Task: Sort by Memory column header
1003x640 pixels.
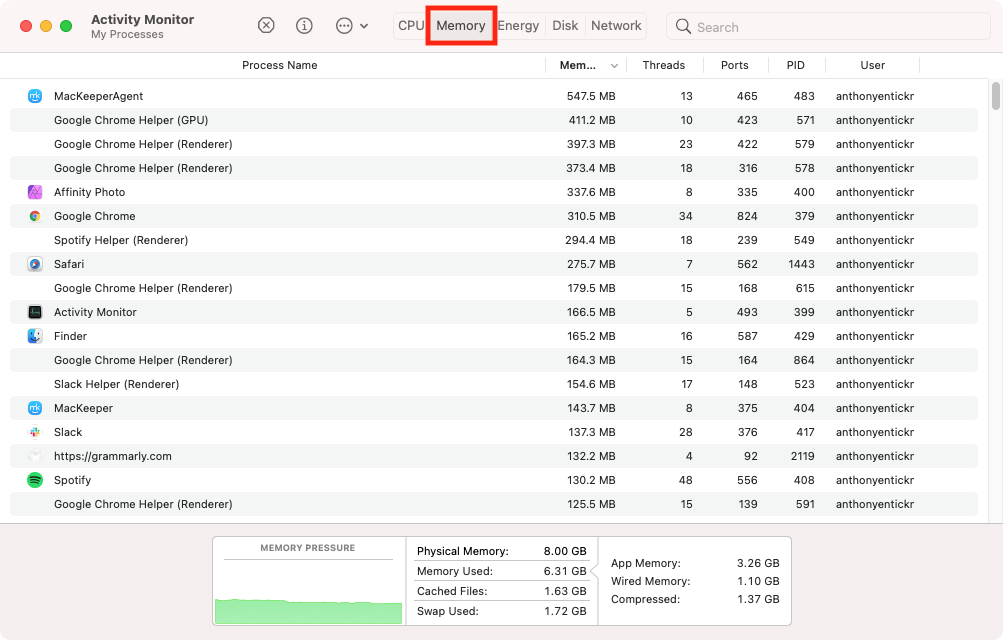Action: click(578, 65)
